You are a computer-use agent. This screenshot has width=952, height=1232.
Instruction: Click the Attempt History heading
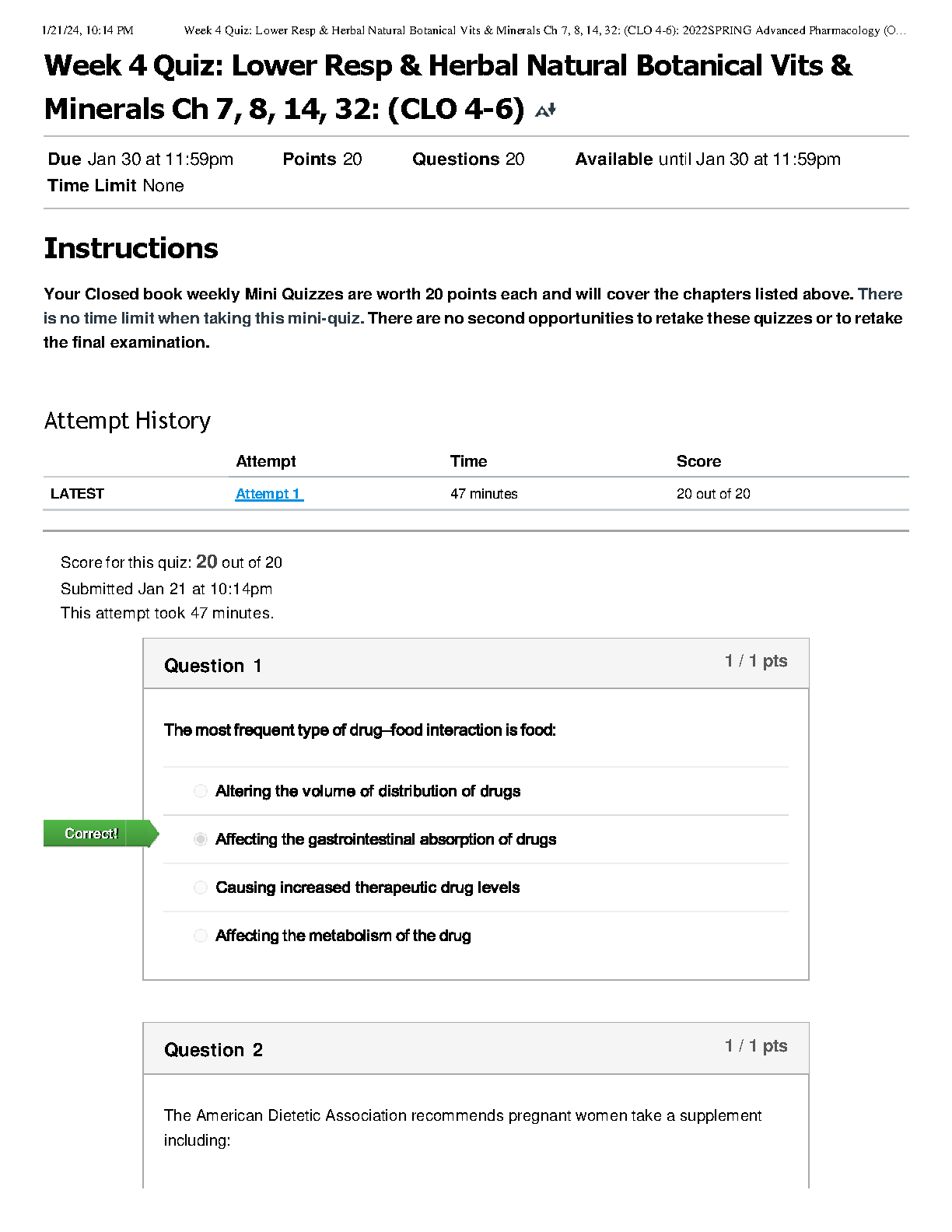click(x=127, y=421)
